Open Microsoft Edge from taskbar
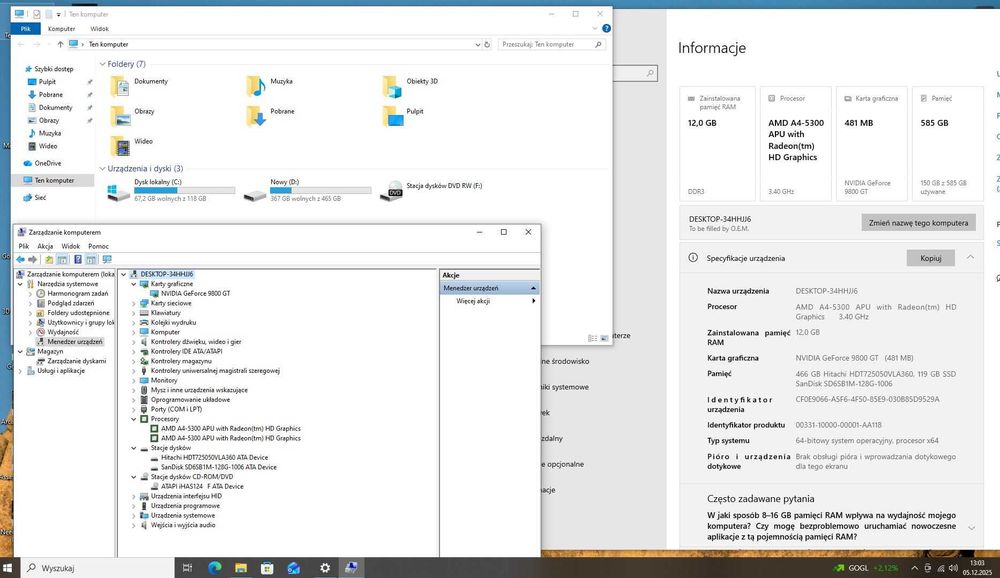1000x578 pixels. 214,567
